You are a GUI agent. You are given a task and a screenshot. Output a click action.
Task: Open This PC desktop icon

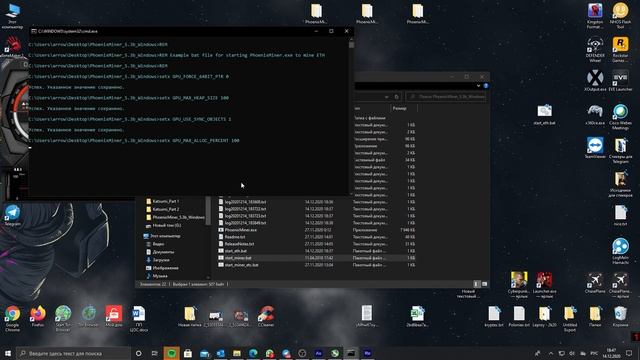(13, 16)
